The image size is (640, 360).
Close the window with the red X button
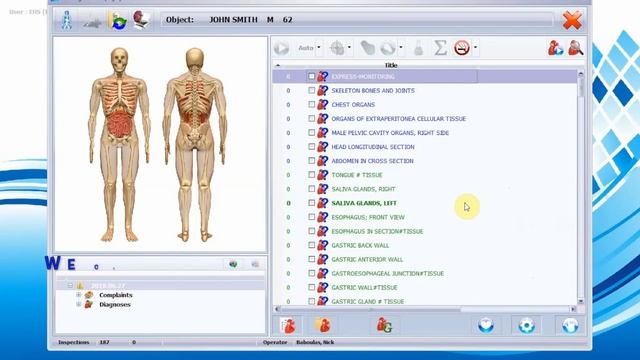pyautogui.click(x=572, y=20)
